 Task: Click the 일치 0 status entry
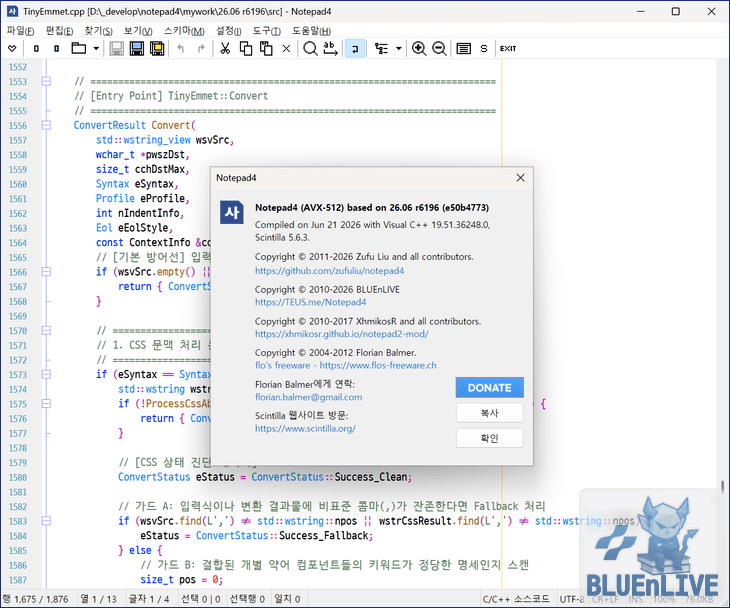(287, 599)
